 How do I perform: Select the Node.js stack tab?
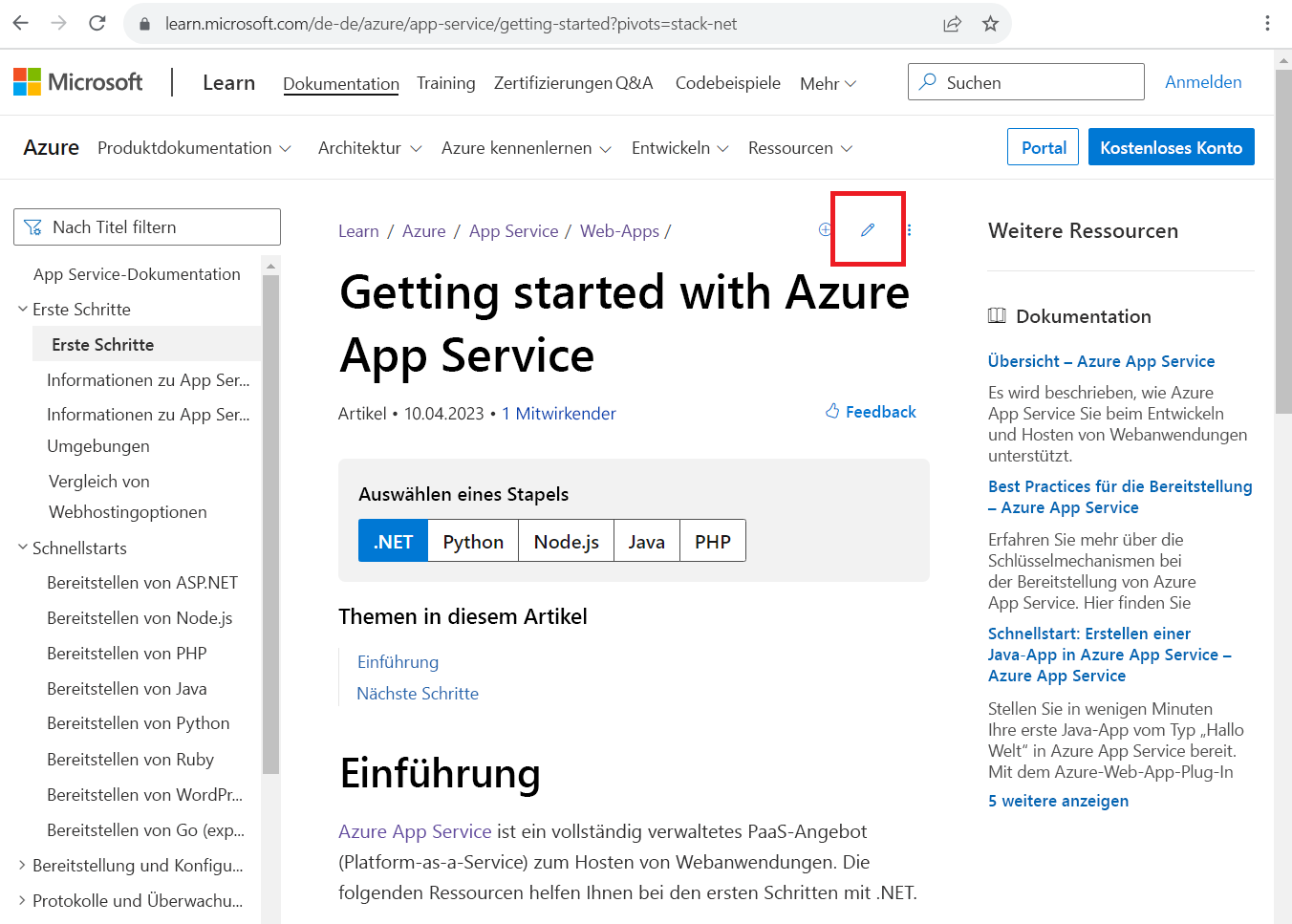coord(567,541)
